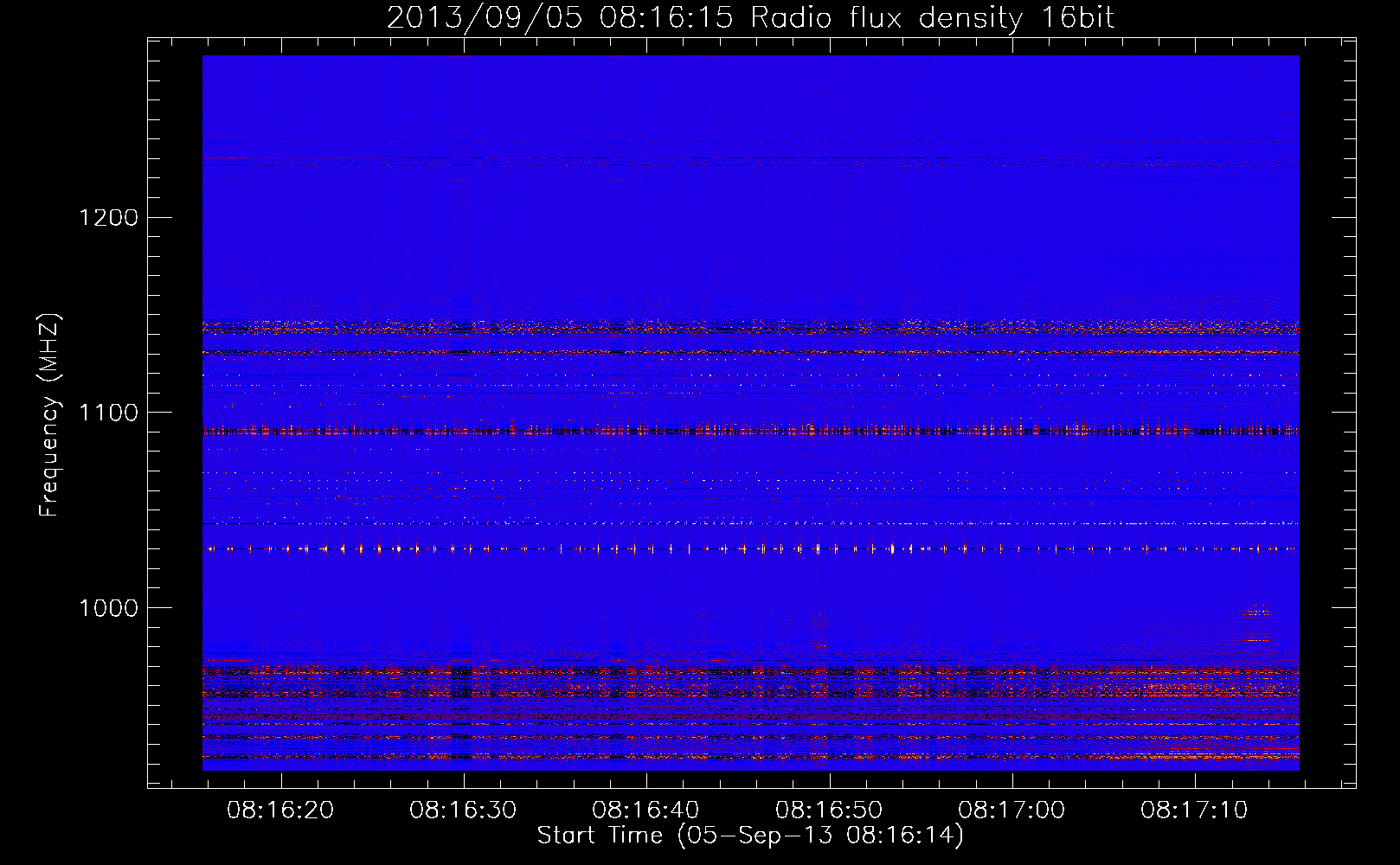Click the red-orange burst band near 1090 MHz
Screen dimensions: 1400x865
(751, 430)
